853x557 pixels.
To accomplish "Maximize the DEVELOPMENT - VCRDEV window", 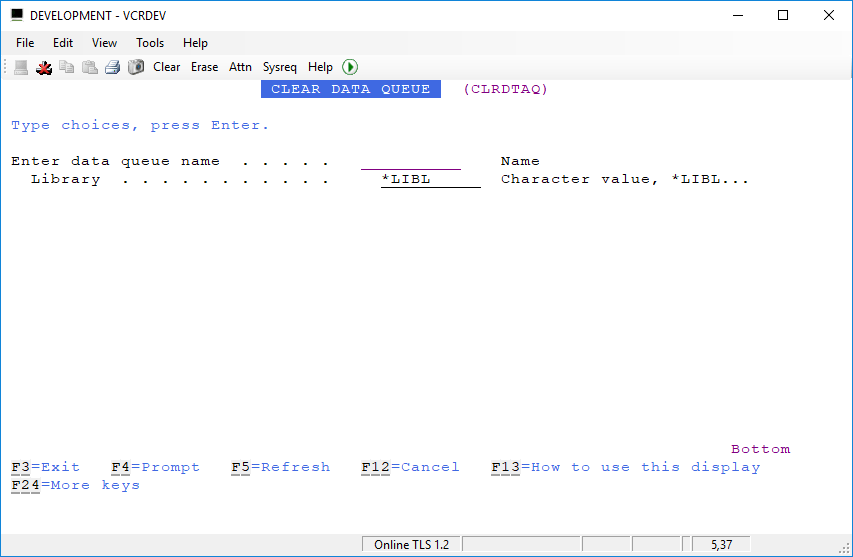I will point(783,15).
